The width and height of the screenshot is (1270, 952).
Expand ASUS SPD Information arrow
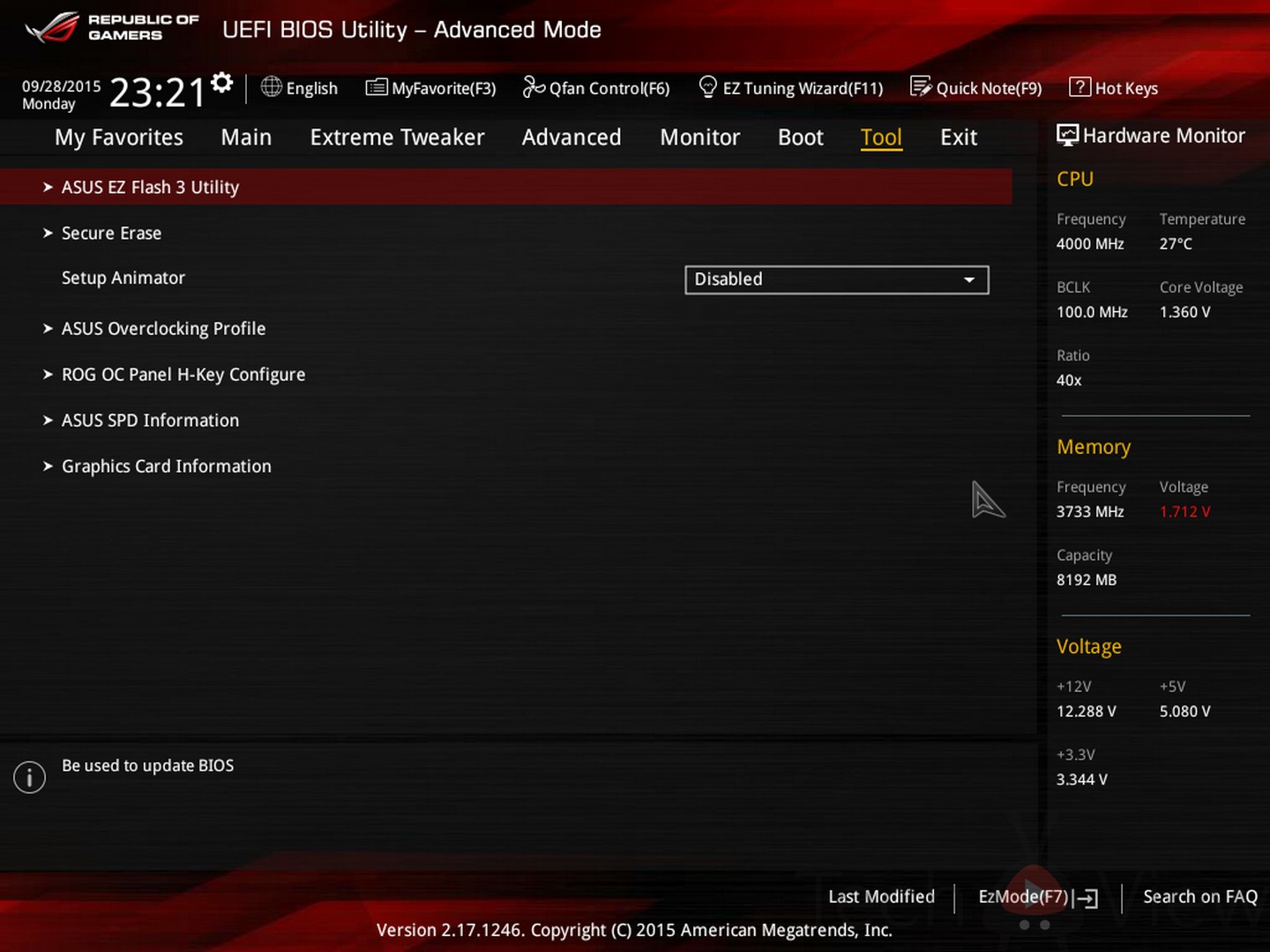[x=48, y=420]
